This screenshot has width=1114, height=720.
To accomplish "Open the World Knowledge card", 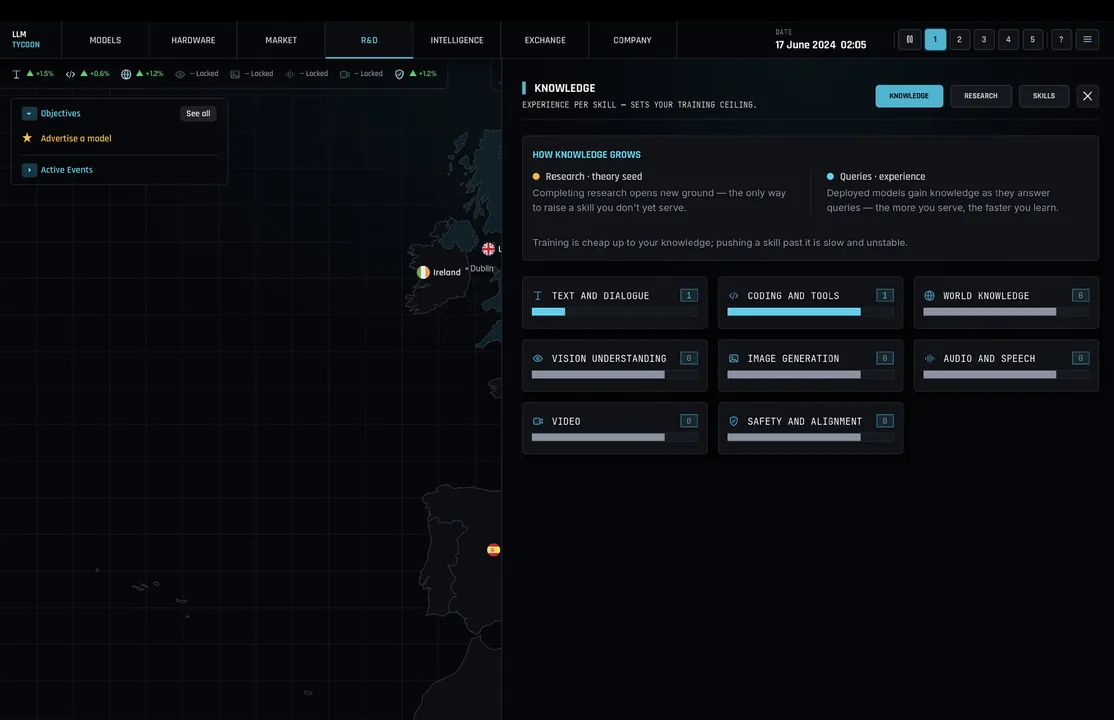I will (x=1006, y=303).
